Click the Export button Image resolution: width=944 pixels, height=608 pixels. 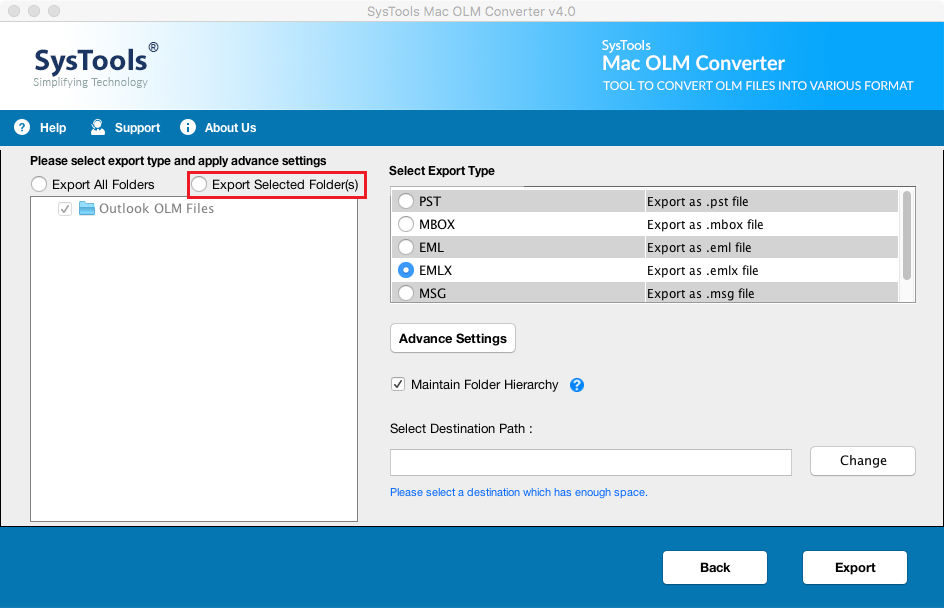coord(855,567)
